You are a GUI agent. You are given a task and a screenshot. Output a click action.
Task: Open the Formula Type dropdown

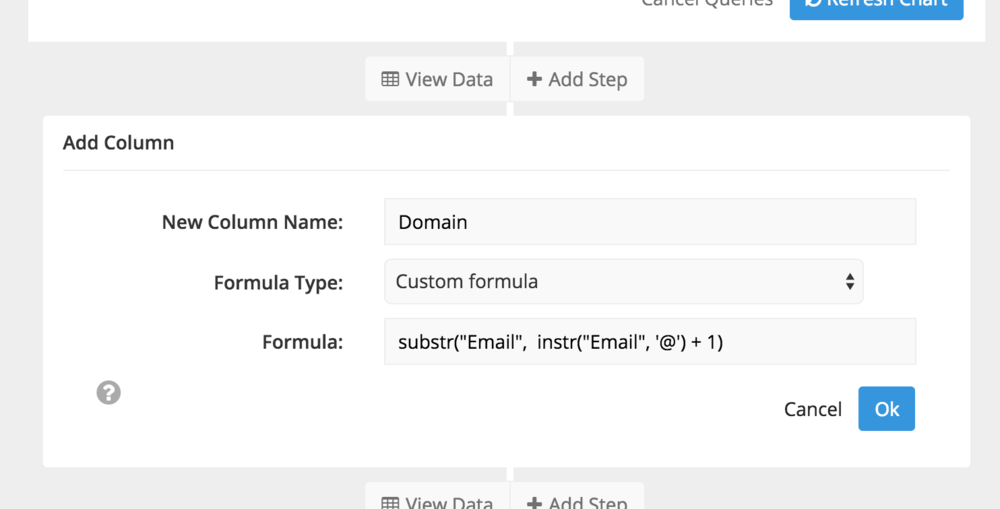pyautogui.click(x=624, y=281)
